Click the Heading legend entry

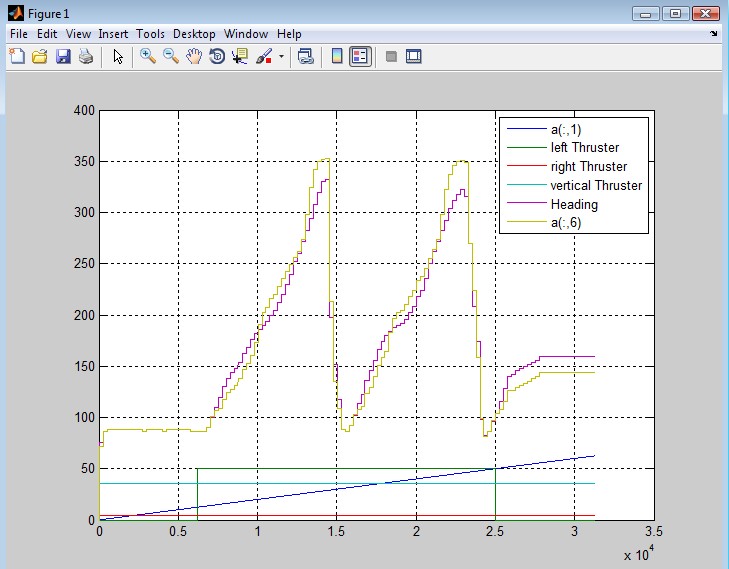tap(573, 204)
